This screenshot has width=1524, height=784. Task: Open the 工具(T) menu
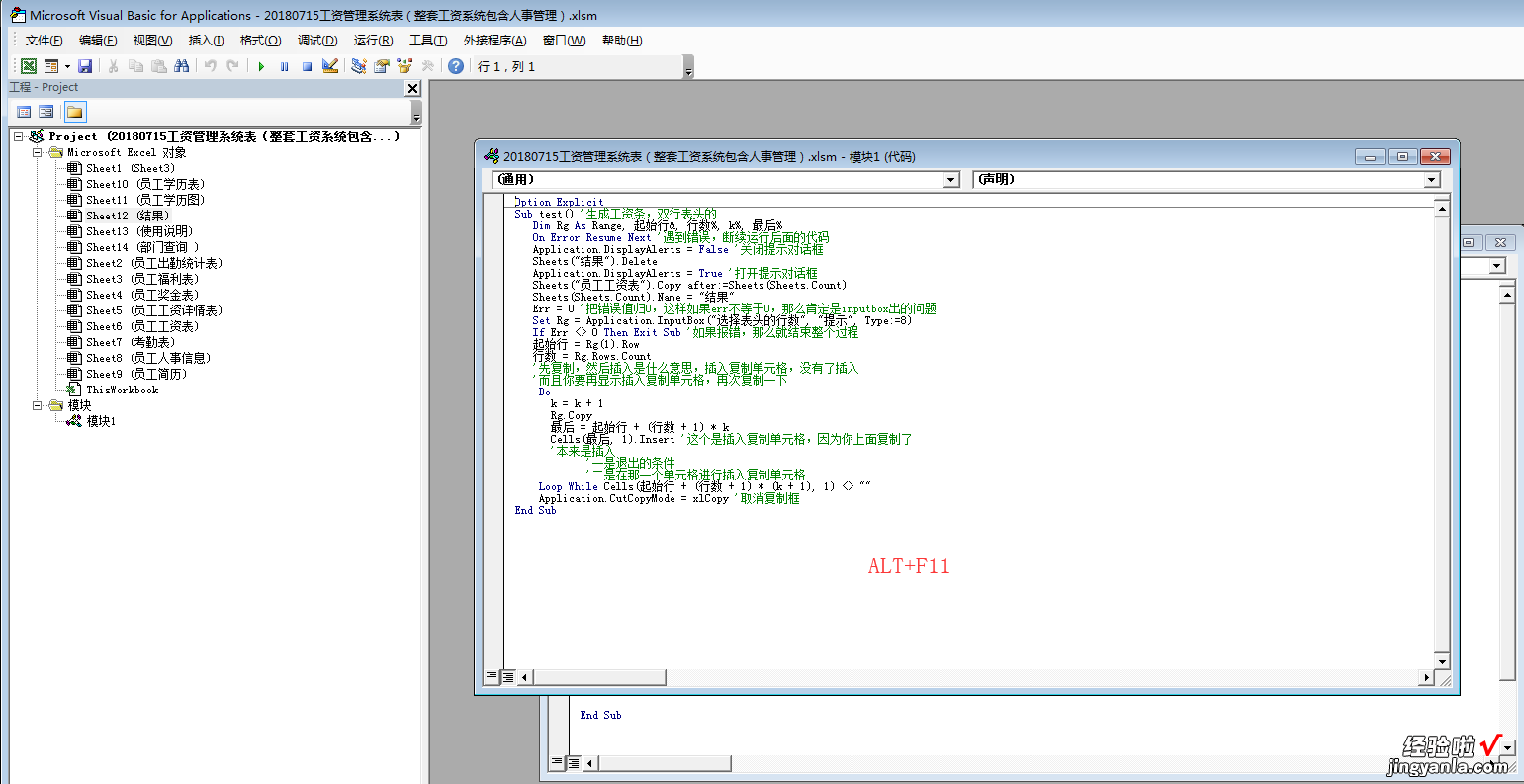[x=428, y=41]
